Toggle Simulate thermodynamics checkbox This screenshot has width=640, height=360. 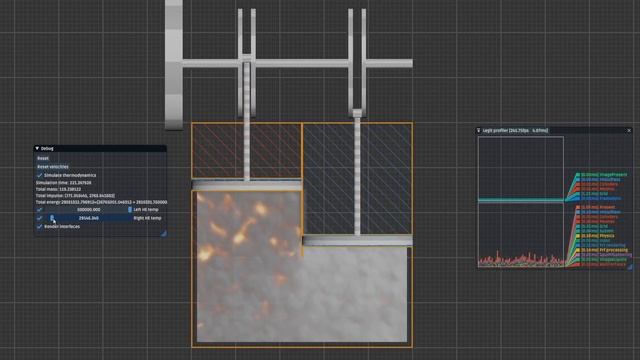(x=39, y=175)
